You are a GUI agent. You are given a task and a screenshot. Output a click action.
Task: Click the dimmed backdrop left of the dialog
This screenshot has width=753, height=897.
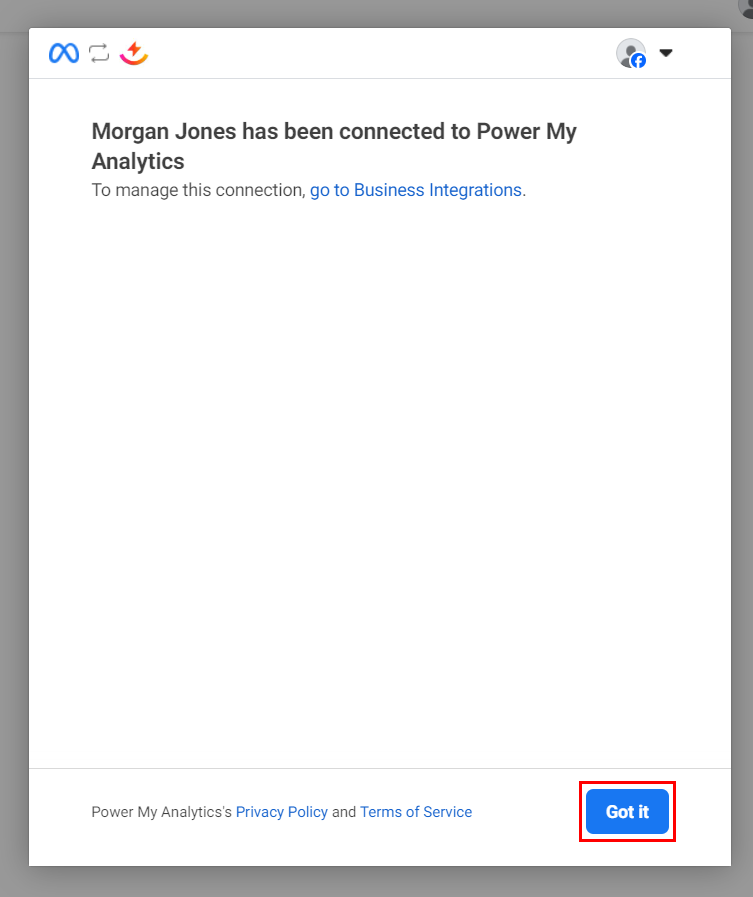pyautogui.click(x=14, y=450)
